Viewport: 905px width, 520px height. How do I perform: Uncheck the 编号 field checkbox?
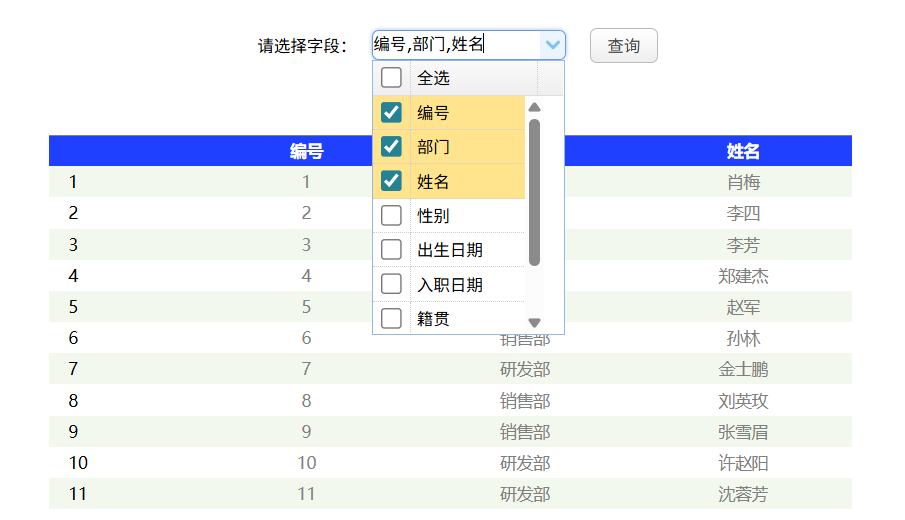point(391,112)
